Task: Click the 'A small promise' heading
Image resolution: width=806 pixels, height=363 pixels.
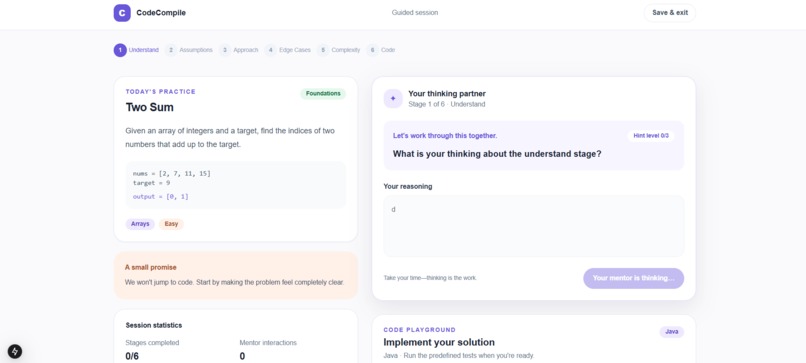Action: click(x=151, y=267)
